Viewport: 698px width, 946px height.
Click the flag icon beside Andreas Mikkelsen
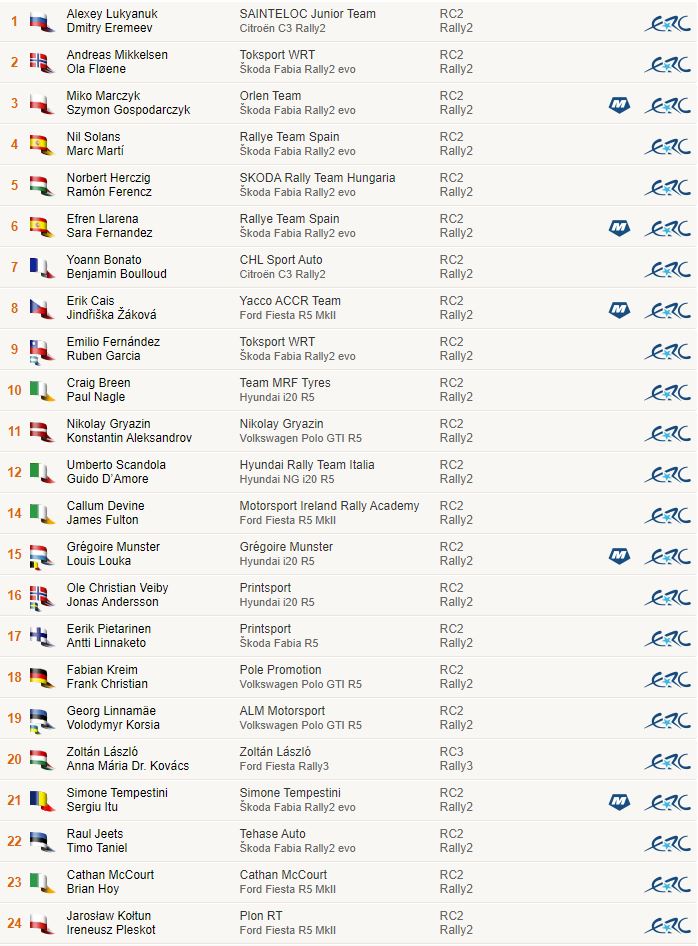pyautogui.click(x=41, y=62)
